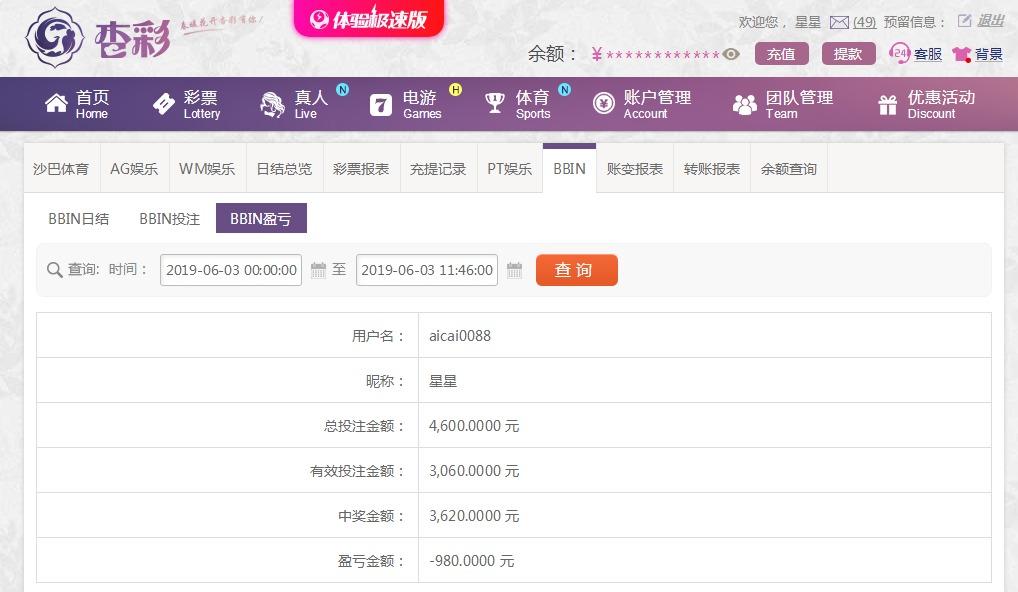Click username value aicai0088
Screen dimensions: 1018x592
[x=460, y=336]
